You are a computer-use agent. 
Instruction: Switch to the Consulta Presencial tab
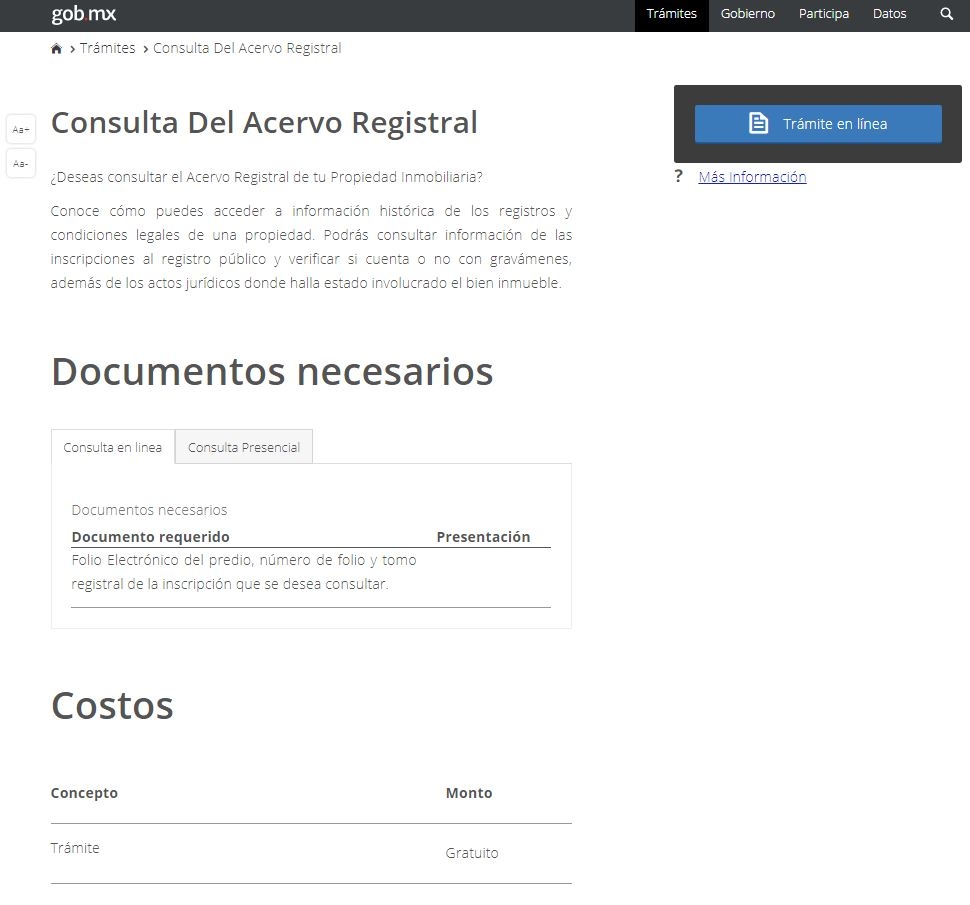click(243, 447)
